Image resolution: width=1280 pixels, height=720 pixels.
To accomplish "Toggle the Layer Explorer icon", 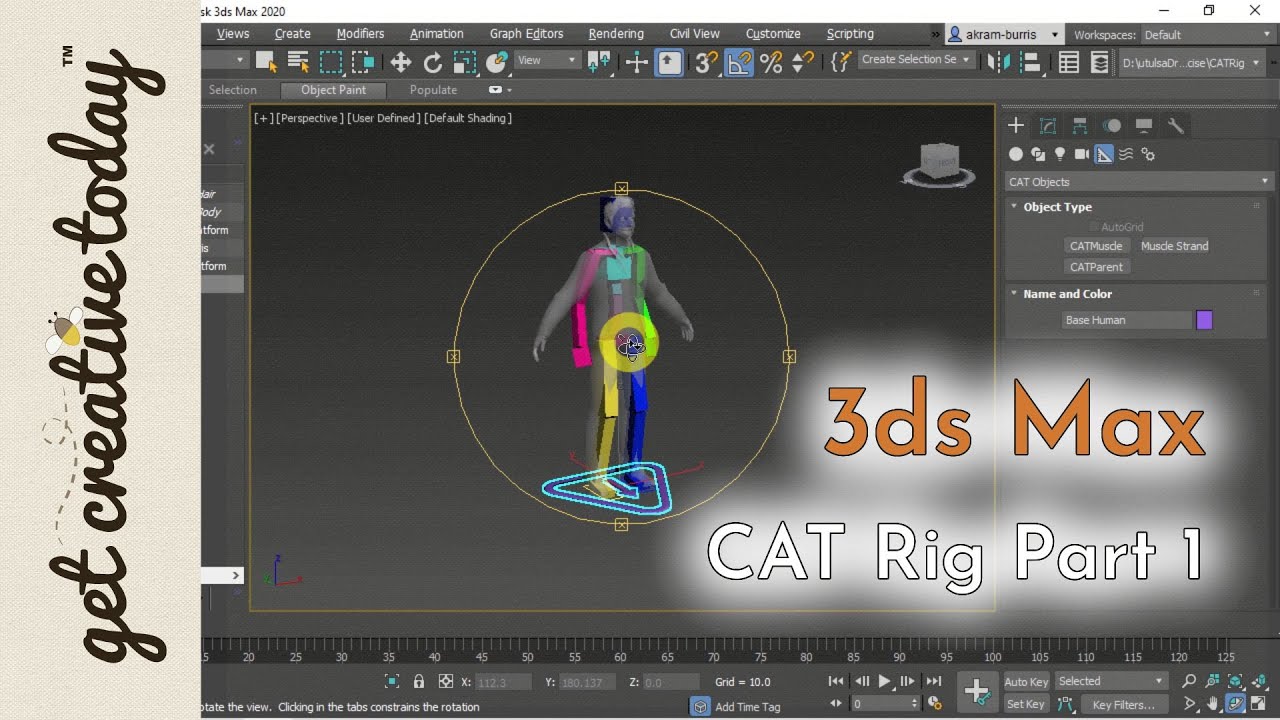I will pyautogui.click(x=1100, y=62).
